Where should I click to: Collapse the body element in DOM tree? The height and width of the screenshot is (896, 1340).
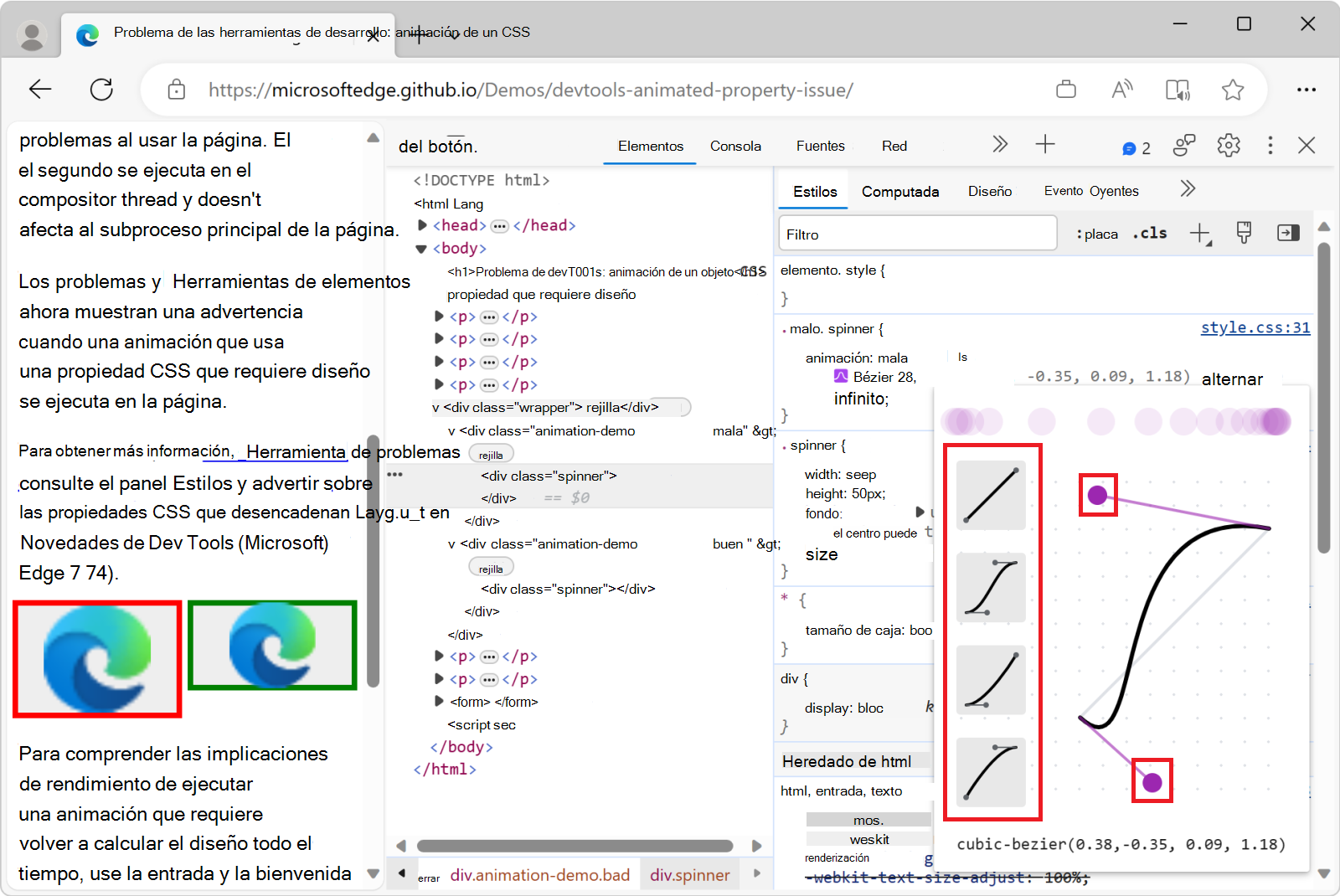tap(420, 248)
